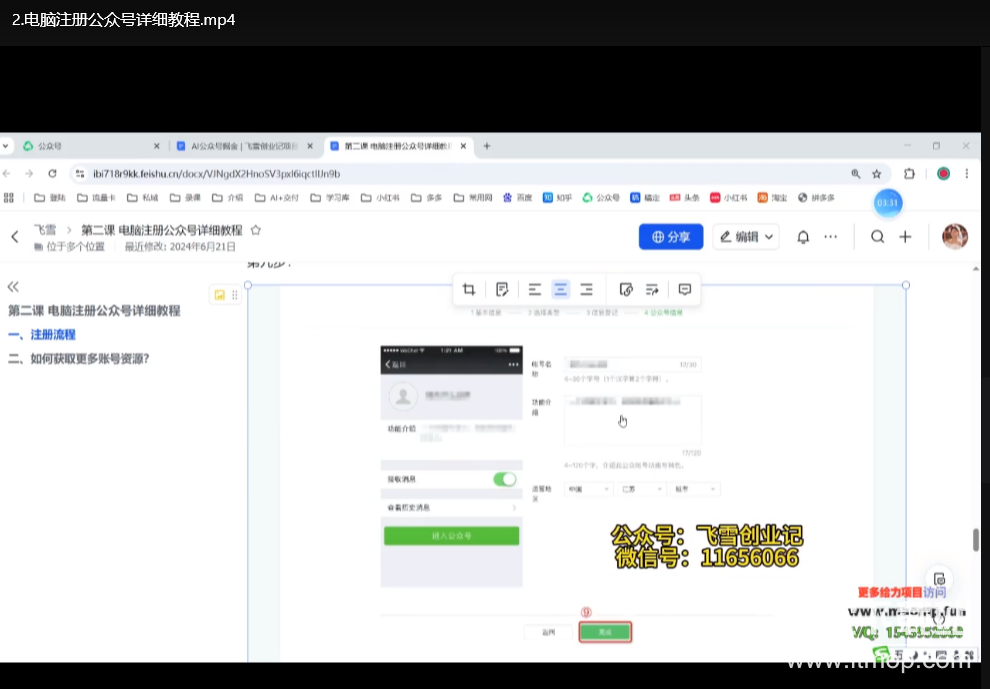Open Feishu notifications bell
Image resolution: width=990 pixels, height=689 pixels.
pos(803,237)
